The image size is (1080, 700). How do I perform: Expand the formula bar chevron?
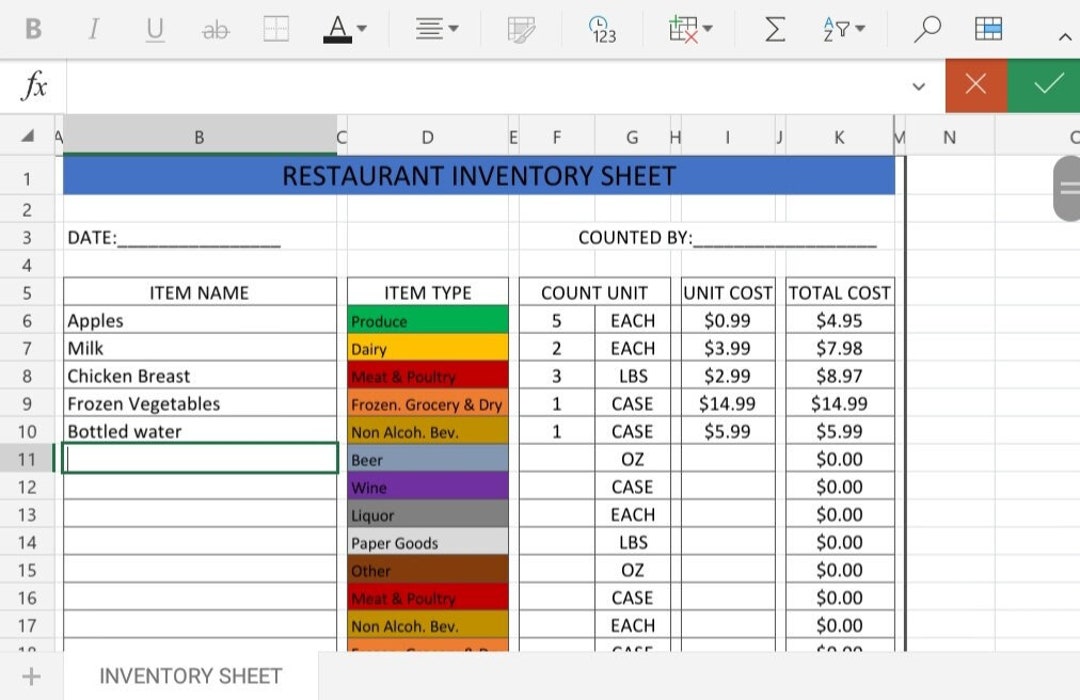918,87
